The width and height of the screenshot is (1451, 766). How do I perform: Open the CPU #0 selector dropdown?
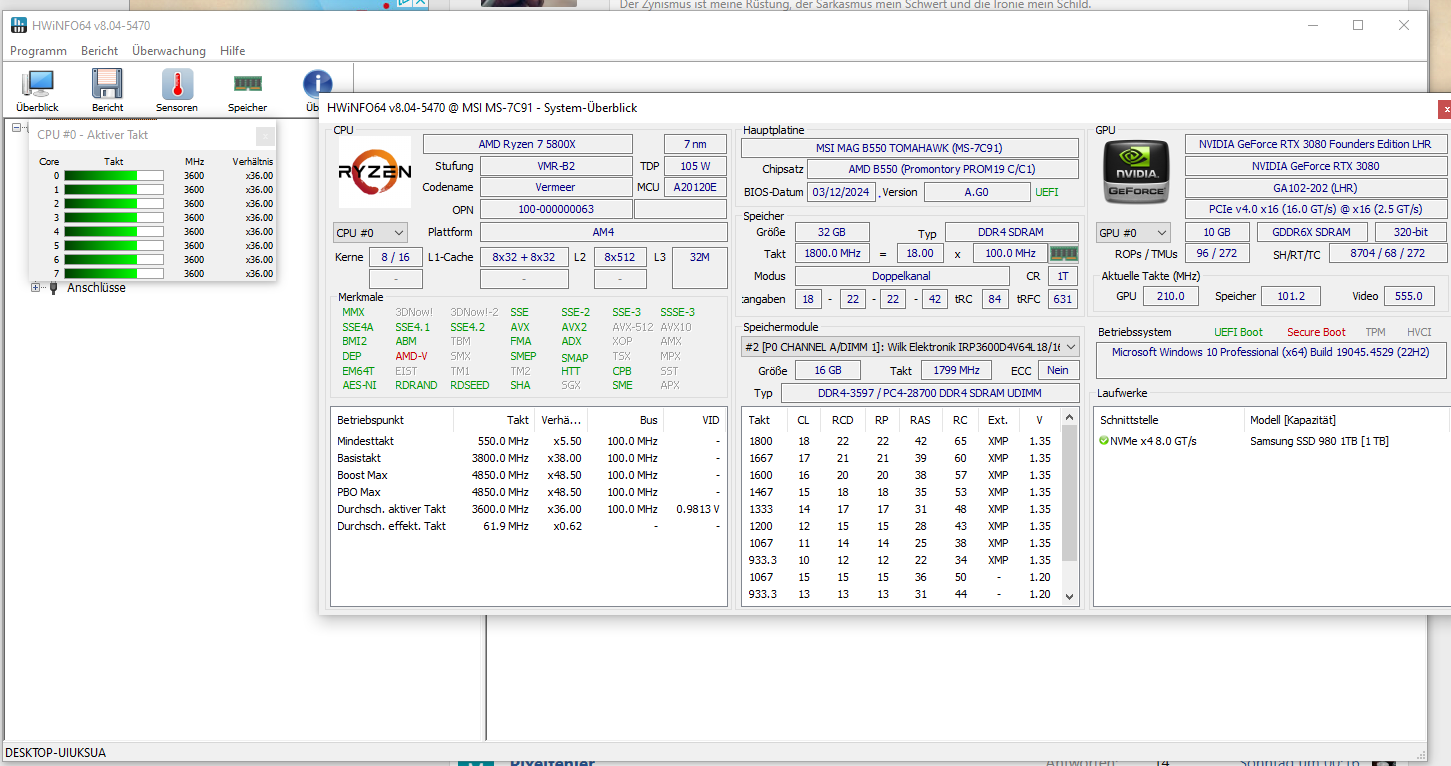pyautogui.click(x=370, y=233)
